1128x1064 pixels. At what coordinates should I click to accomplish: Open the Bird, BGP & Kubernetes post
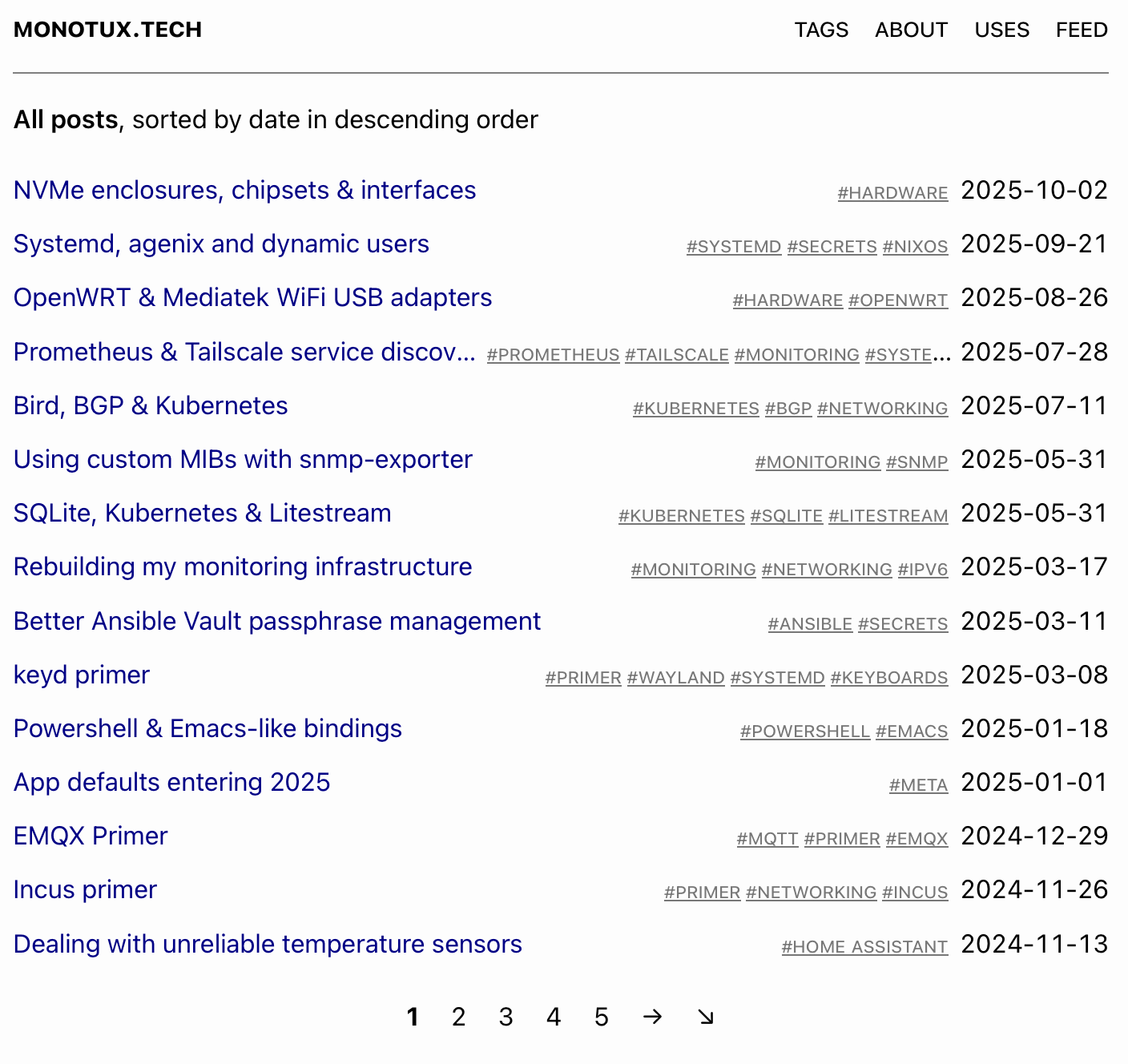151,405
